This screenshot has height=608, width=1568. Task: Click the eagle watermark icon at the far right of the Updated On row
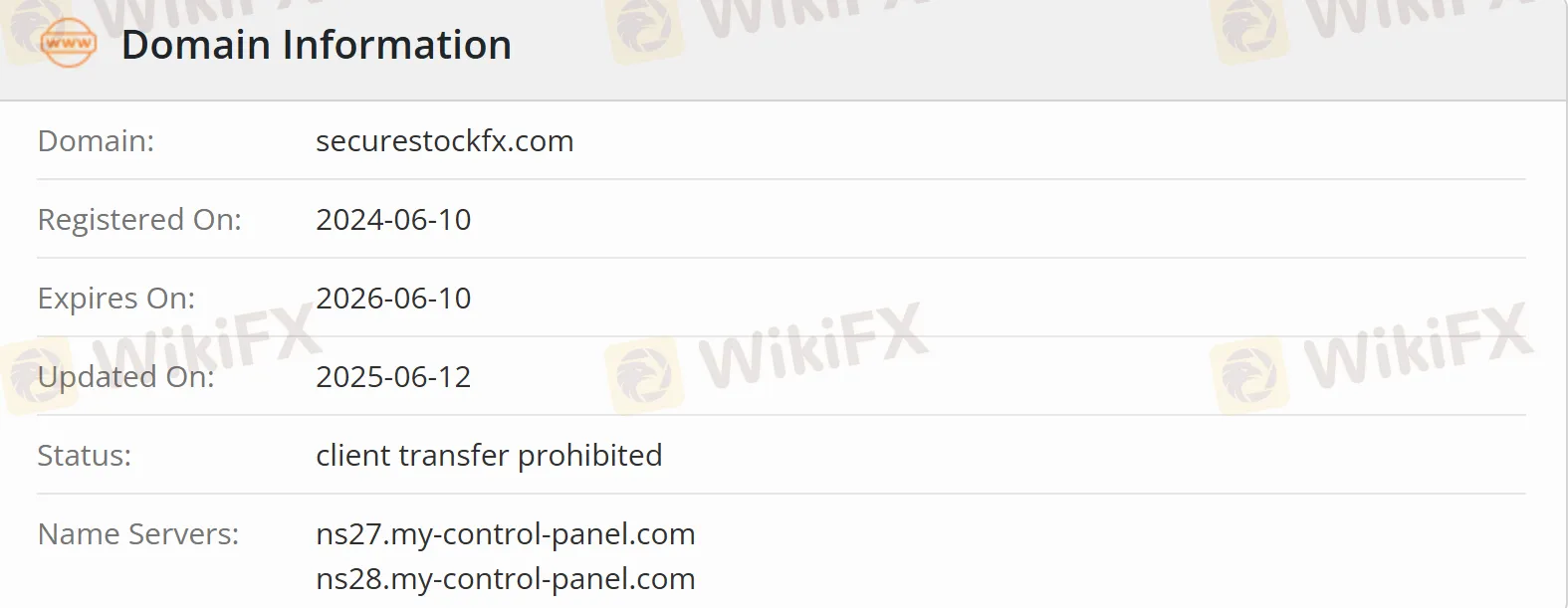(1248, 375)
